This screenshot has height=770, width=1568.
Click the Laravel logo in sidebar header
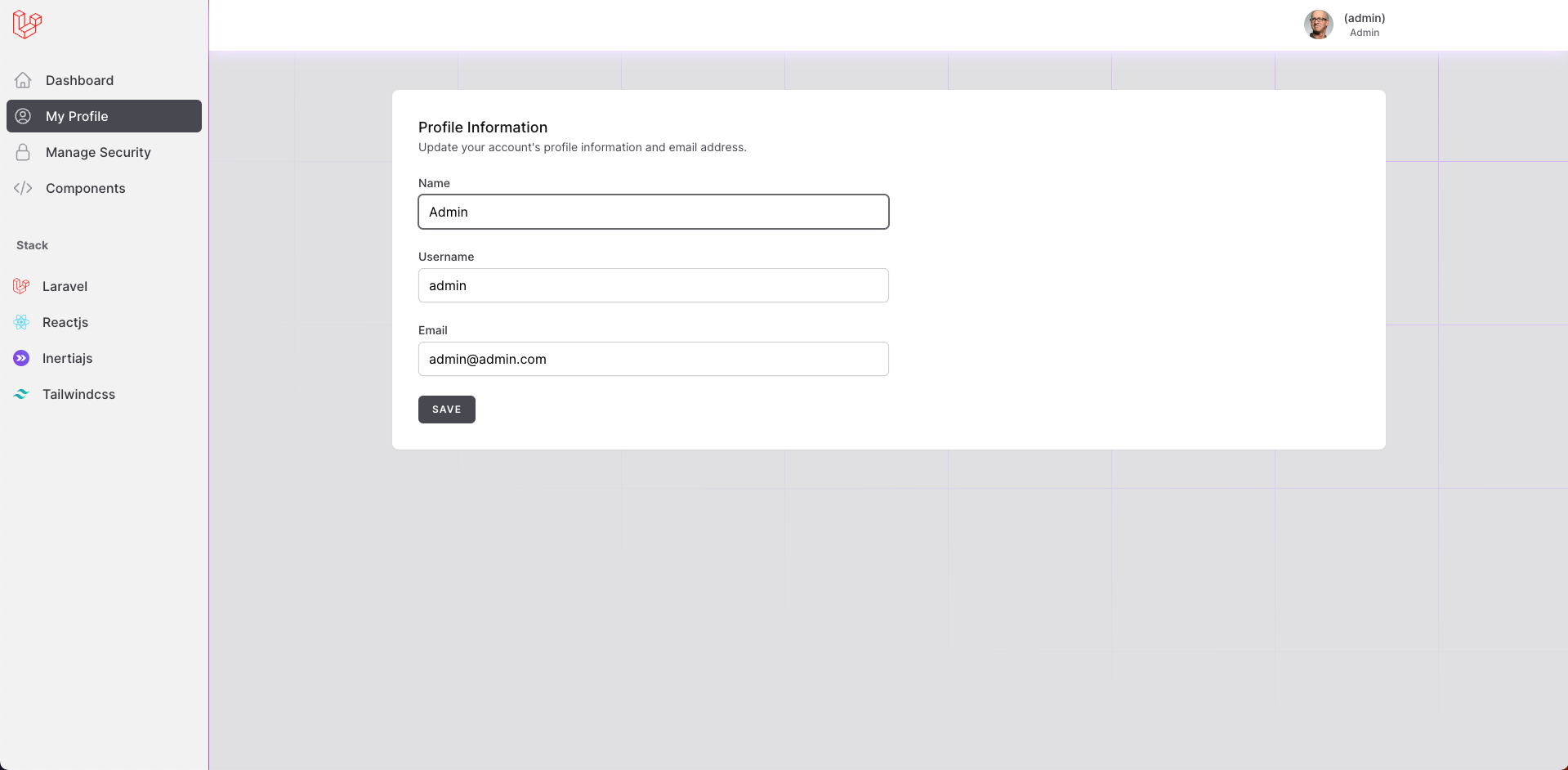(27, 24)
